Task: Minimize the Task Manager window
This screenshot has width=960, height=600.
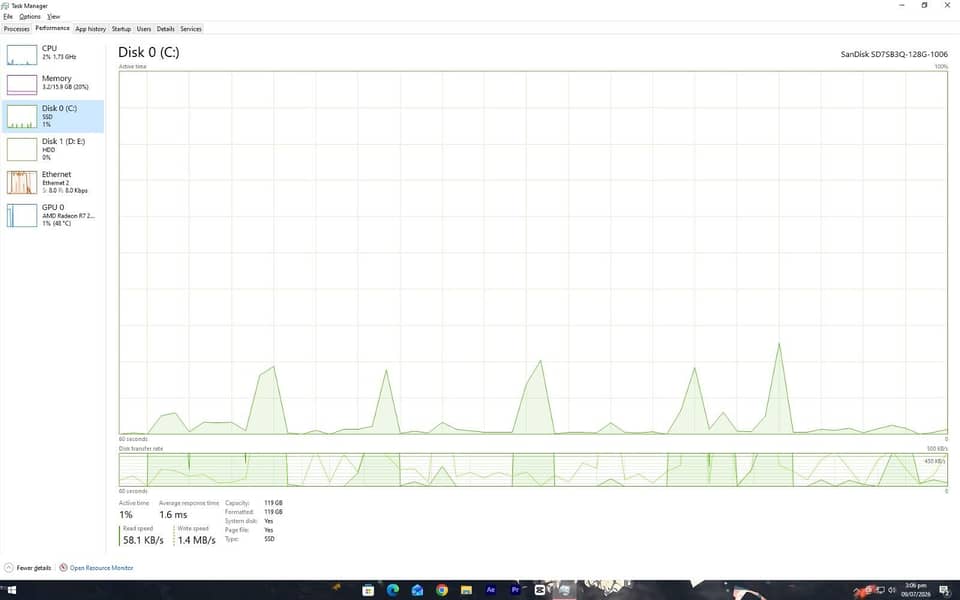Action: [x=902, y=6]
